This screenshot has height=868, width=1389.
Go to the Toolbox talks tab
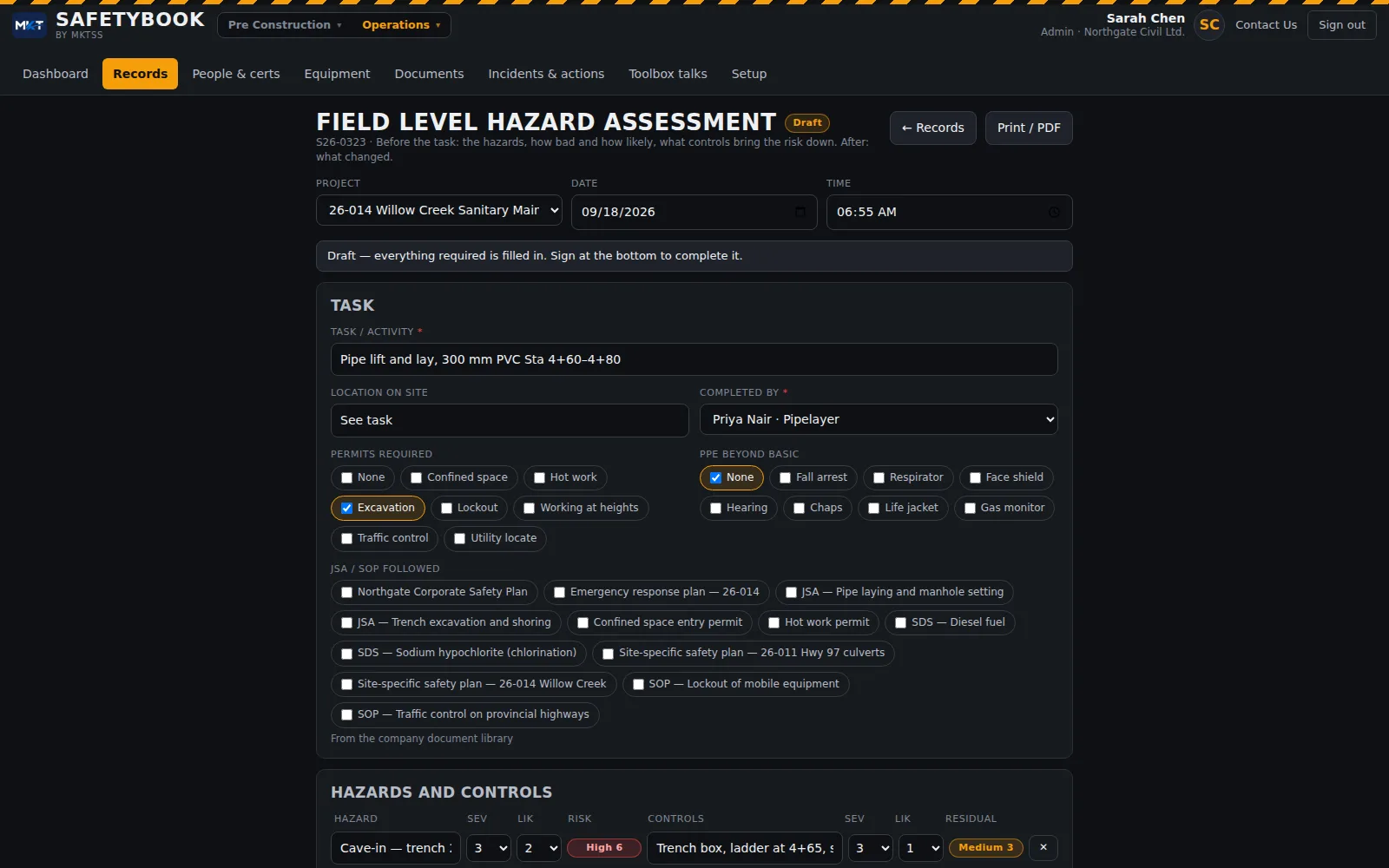668,74
